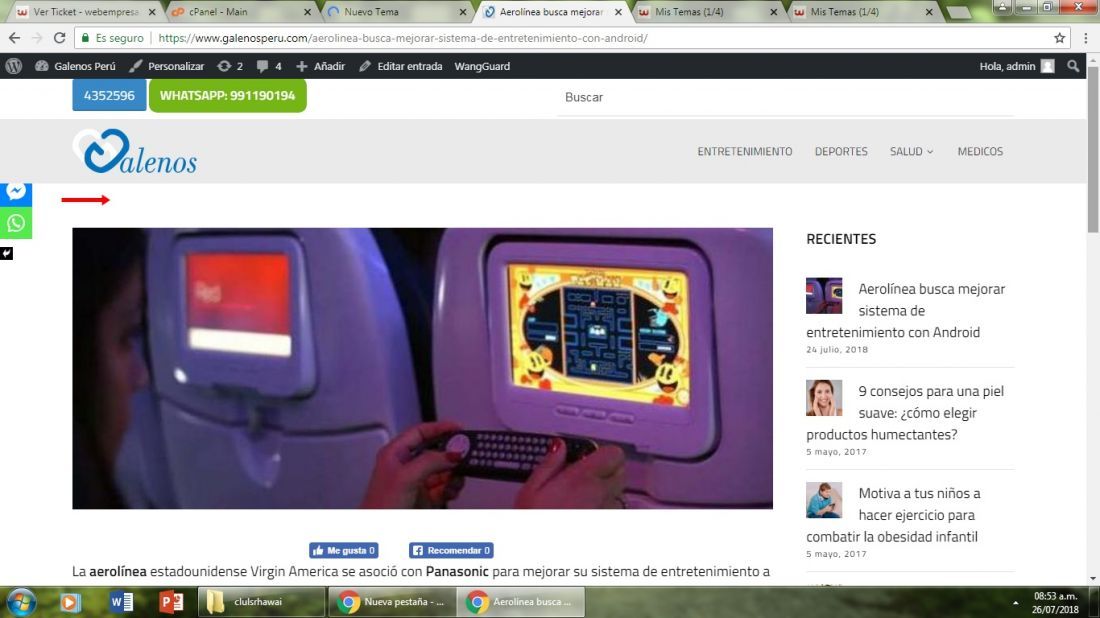The image size is (1100, 618).
Task: Open Añadir new content menu
Action: tap(321, 66)
